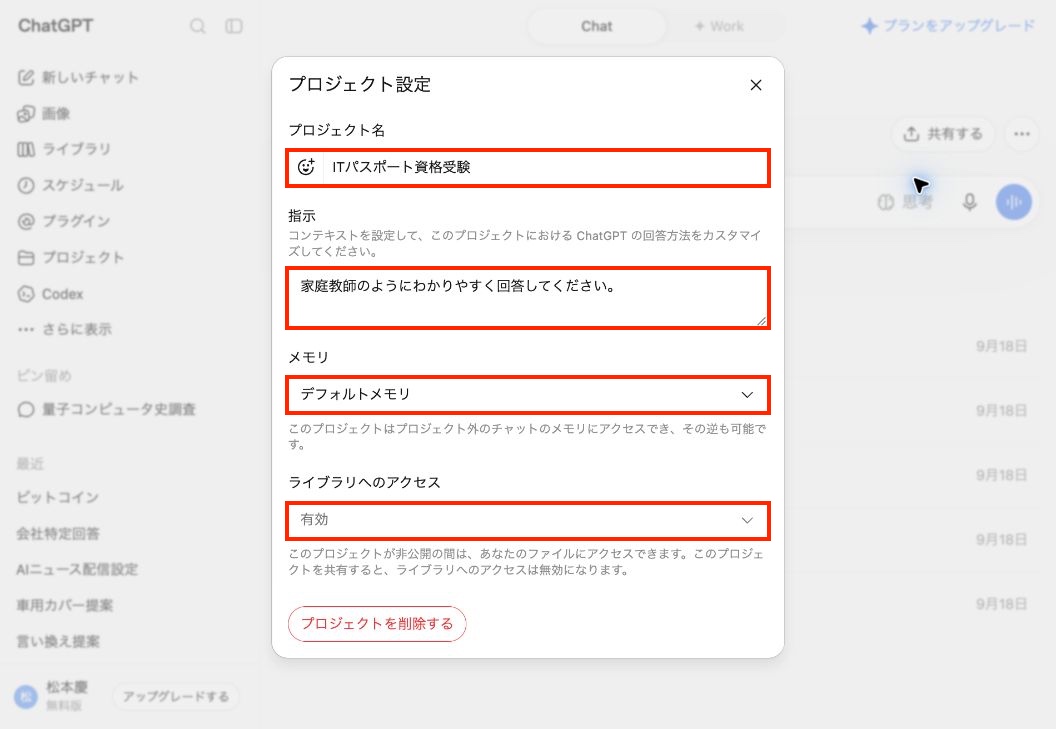This screenshot has width=1056, height=729.
Task: Switch to the Work tab
Action: [719, 26]
